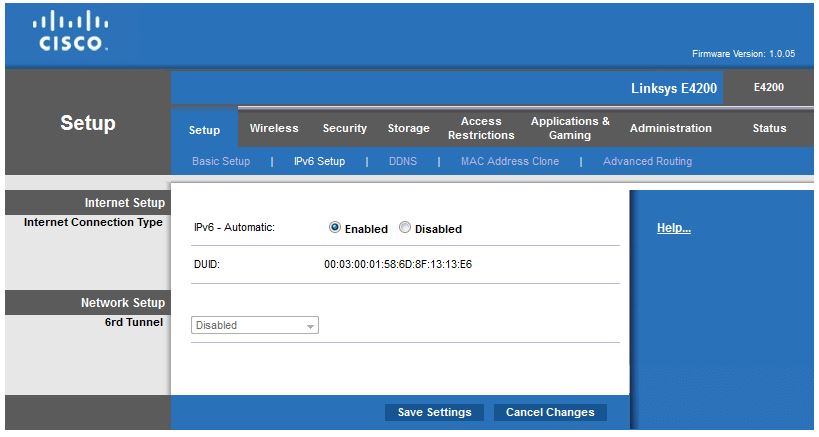
Task: Click the Cisco logo
Action: (x=71, y=31)
